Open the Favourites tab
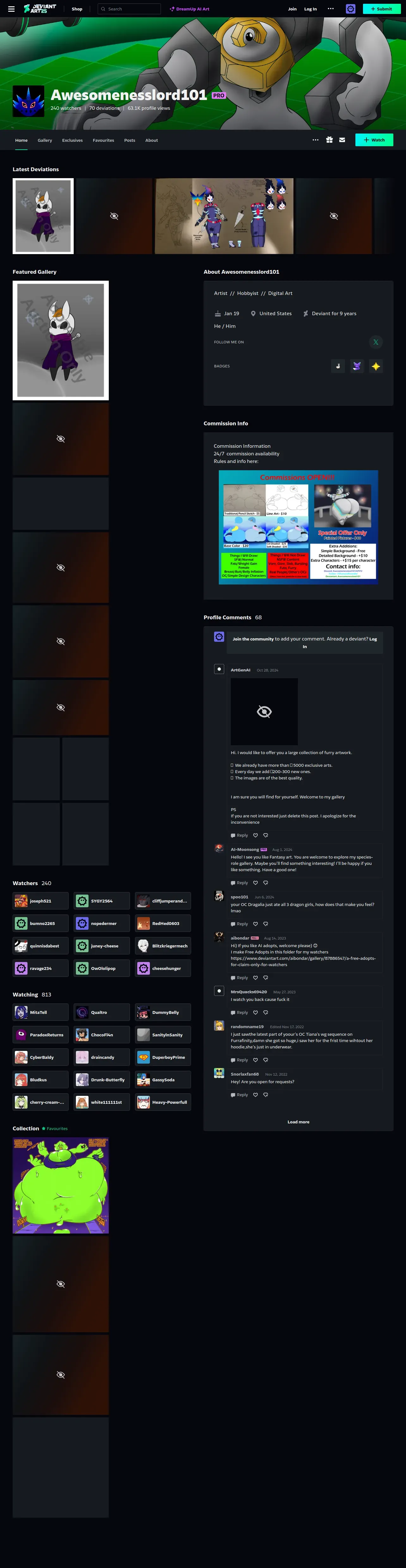The image size is (406, 1568). tap(103, 140)
